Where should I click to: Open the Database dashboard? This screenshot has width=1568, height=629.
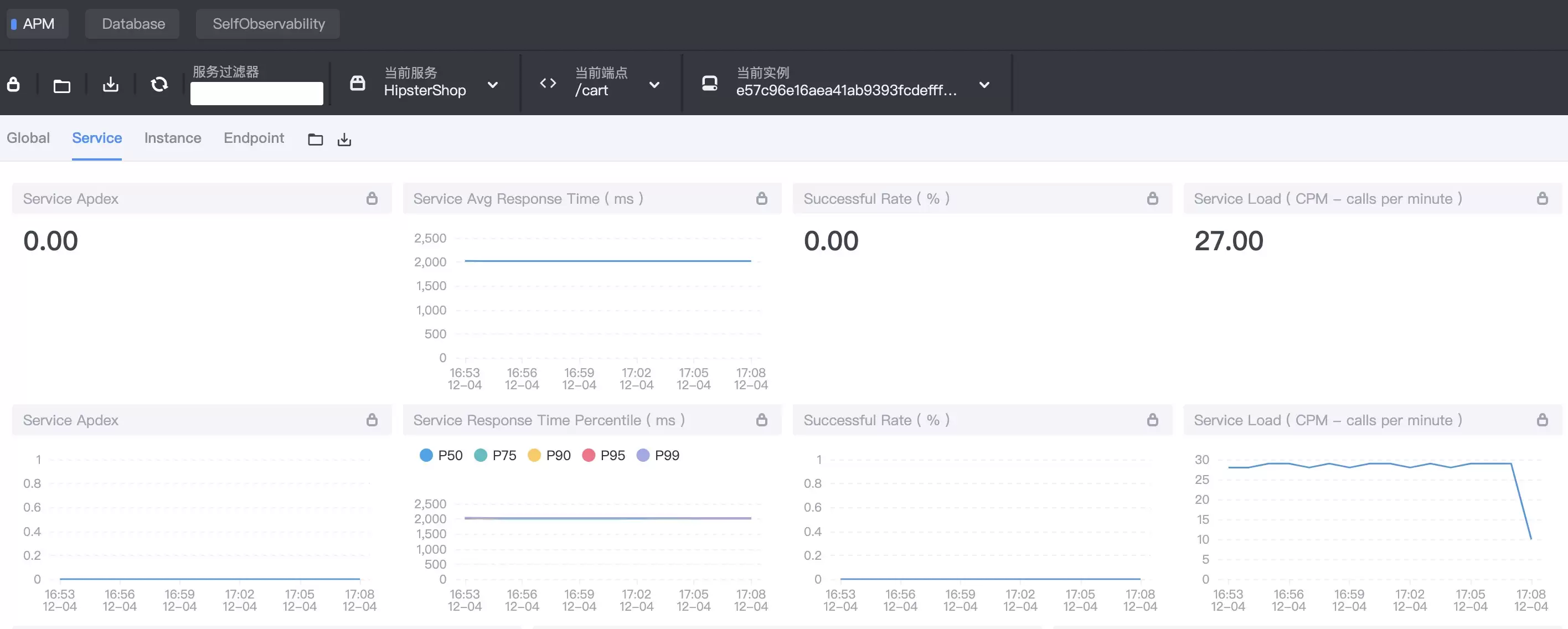[133, 24]
